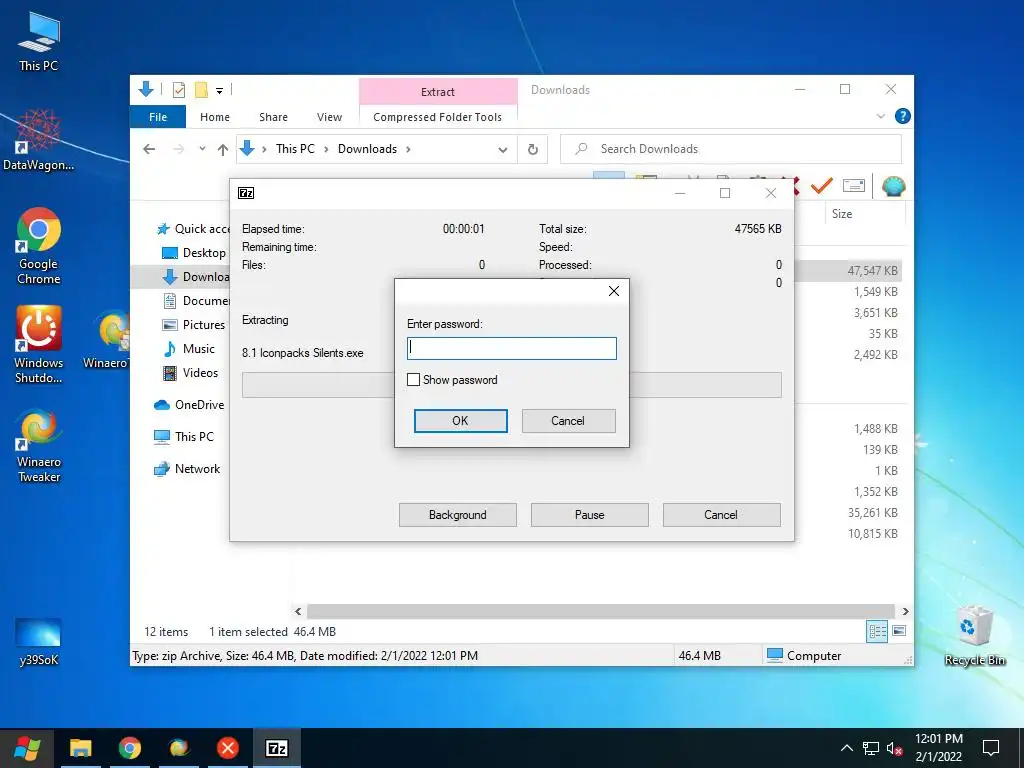1024x768 pixels.
Task: Click the orange checkmark toolbar icon
Action: 822,187
